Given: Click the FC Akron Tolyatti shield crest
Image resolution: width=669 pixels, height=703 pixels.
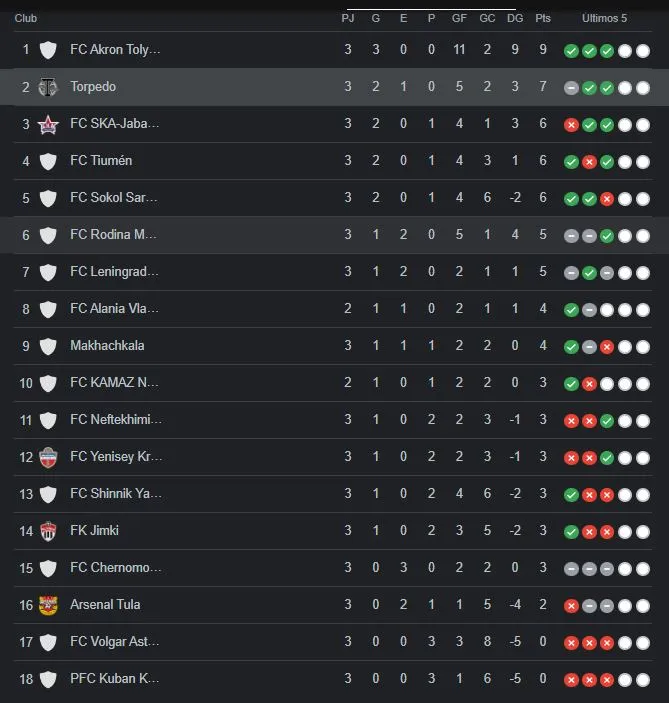Looking at the screenshot, I should click(47, 50).
